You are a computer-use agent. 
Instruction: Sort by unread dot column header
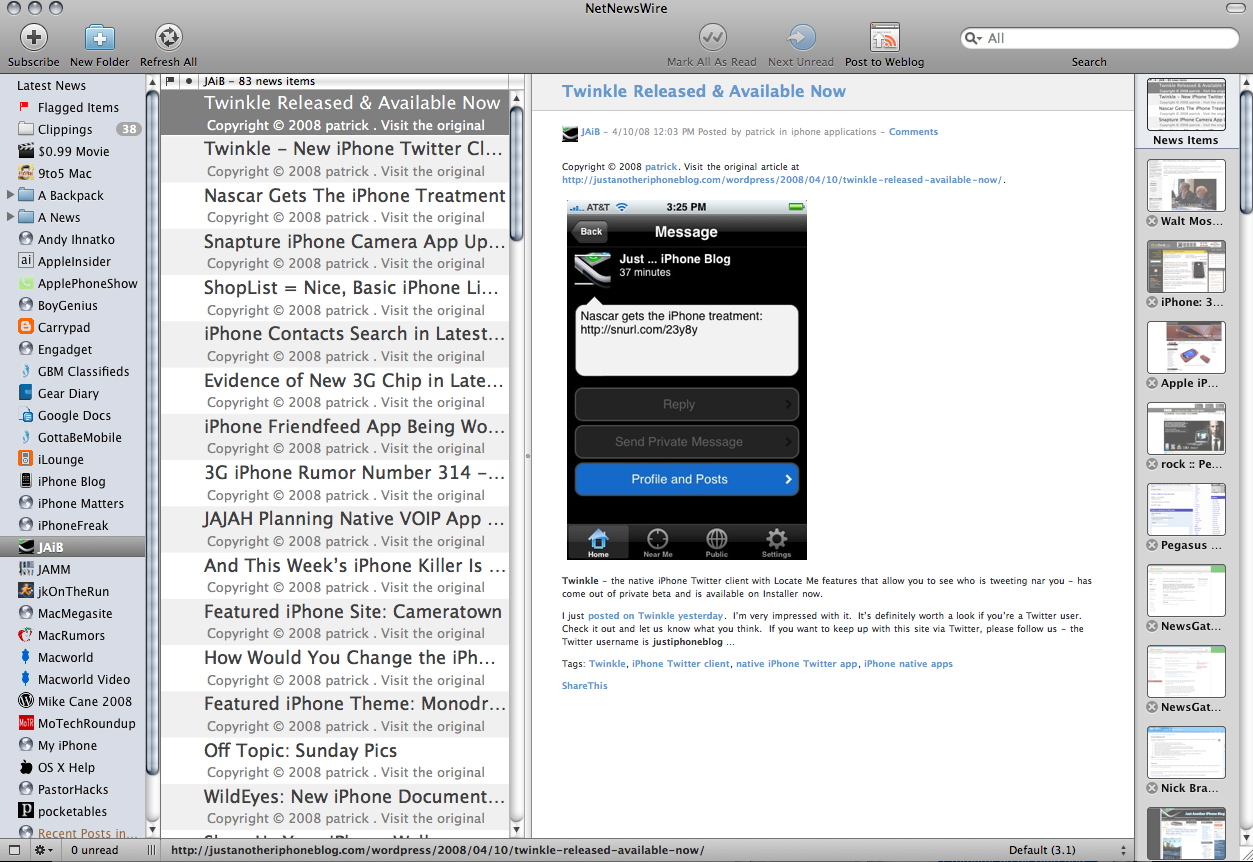pos(189,81)
